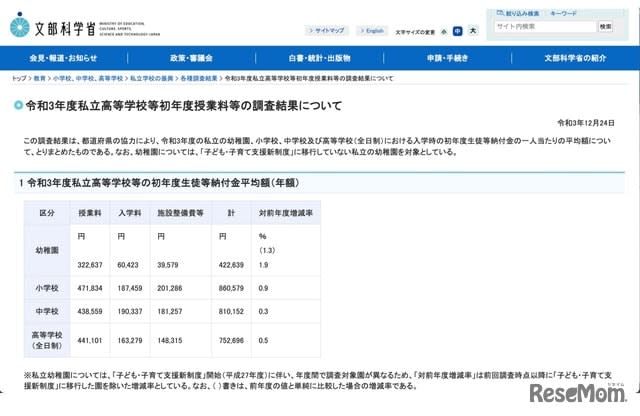Click rate 0.3 in 中学校 row
The image size is (640, 416).
[263, 311]
